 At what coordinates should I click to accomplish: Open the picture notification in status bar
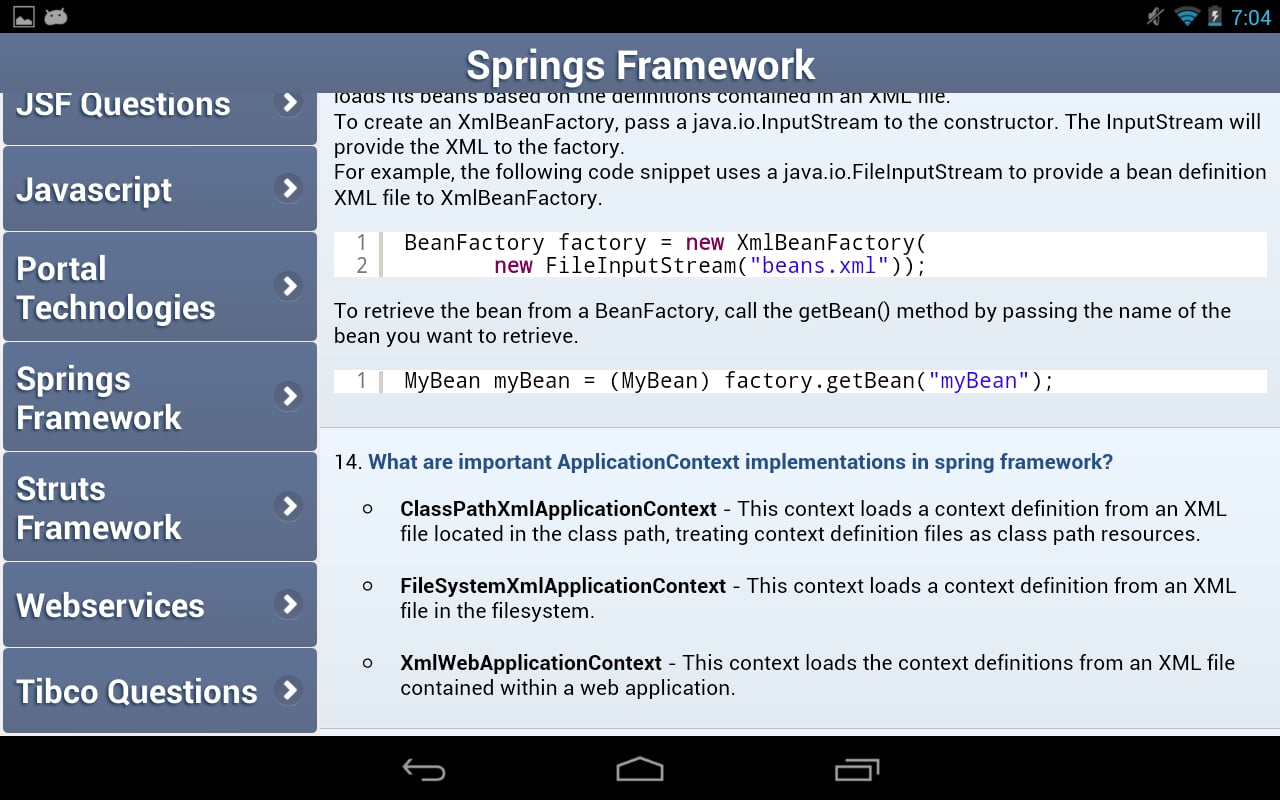[x=23, y=16]
